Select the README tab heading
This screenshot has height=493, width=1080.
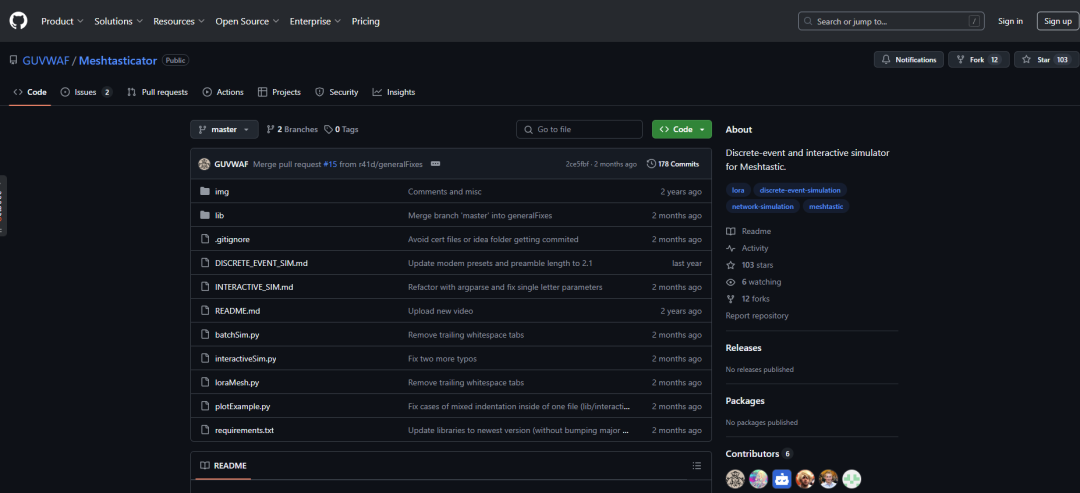(x=223, y=465)
